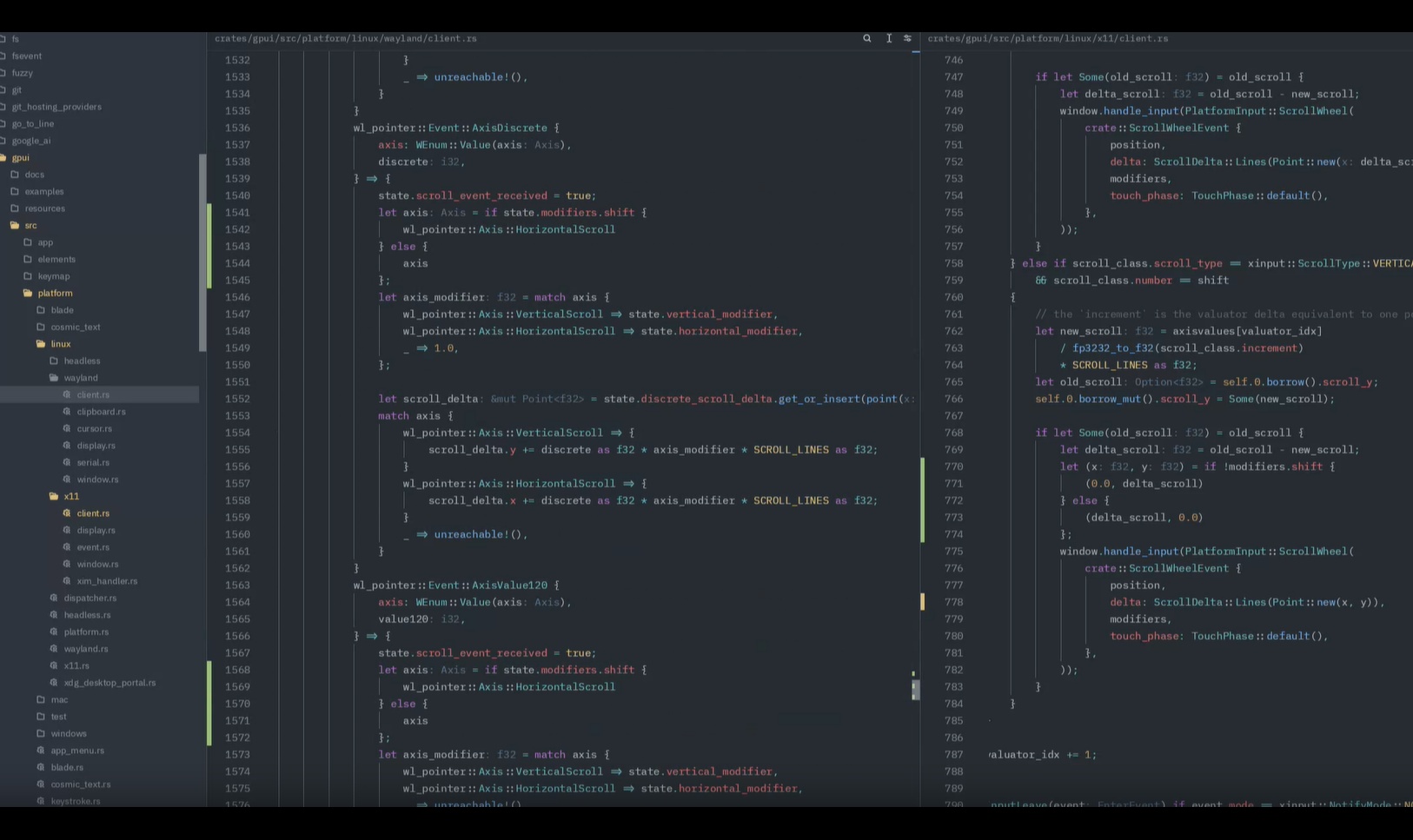
Task: Click the folder icon beside examples
Action: [x=15, y=191]
